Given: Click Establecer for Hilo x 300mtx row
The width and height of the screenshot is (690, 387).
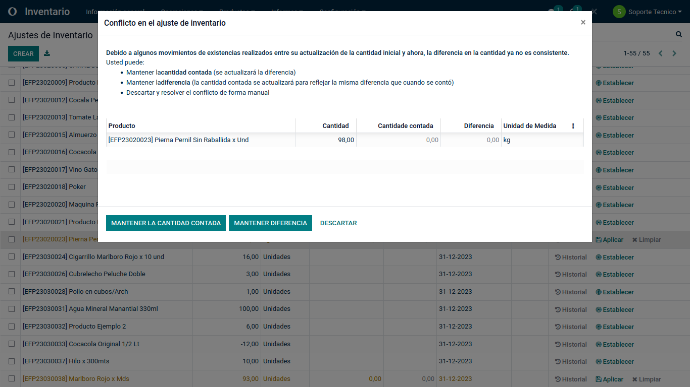Looking at the screenshot, I should tap(615, 361).
